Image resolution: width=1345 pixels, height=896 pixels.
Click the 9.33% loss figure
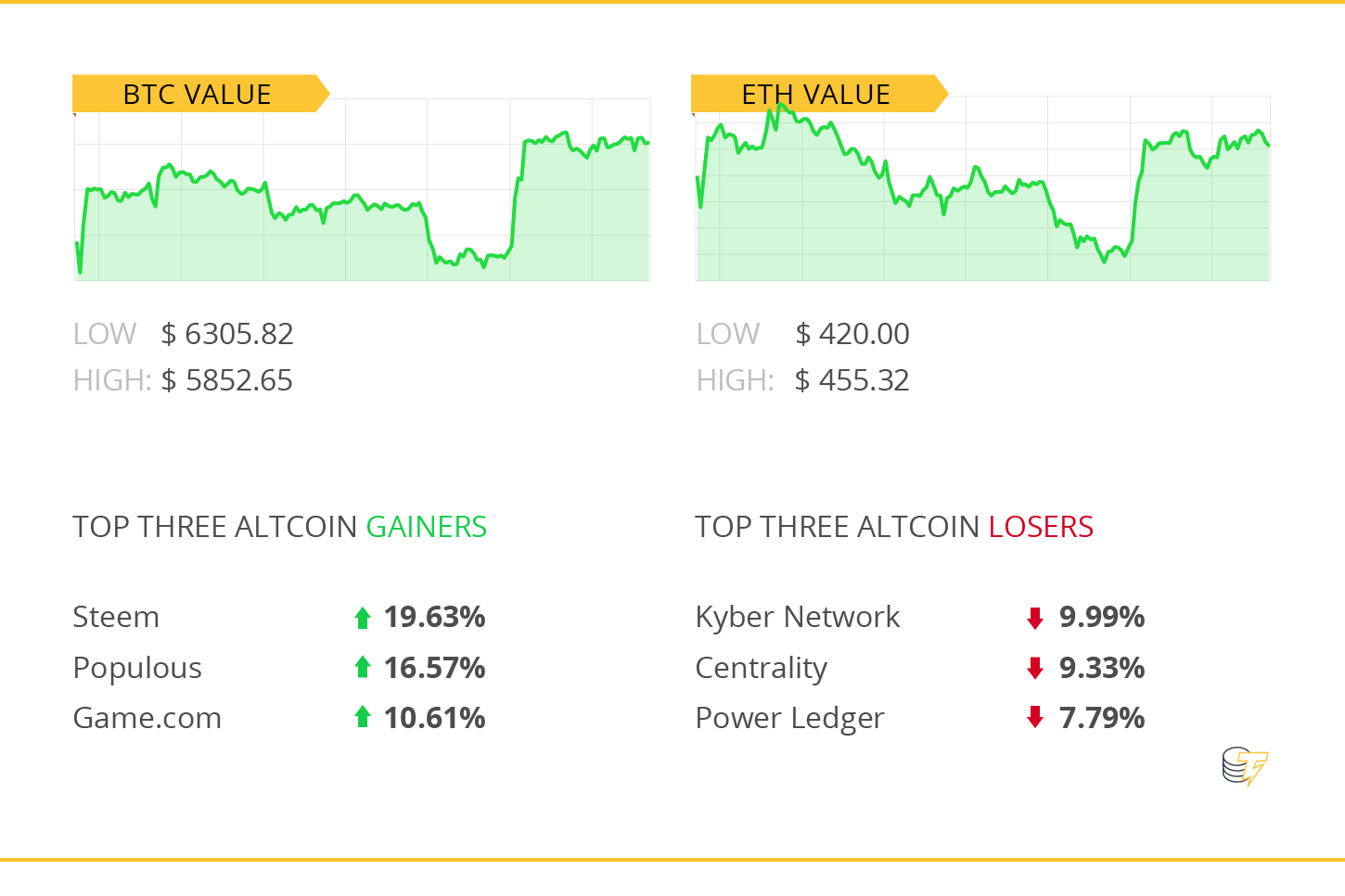coord(1101,668)
